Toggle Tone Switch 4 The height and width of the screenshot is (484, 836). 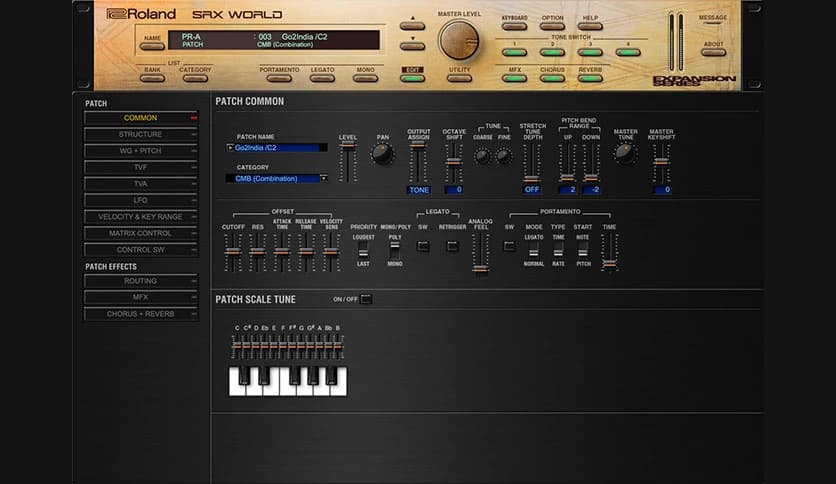click(628, 52)
